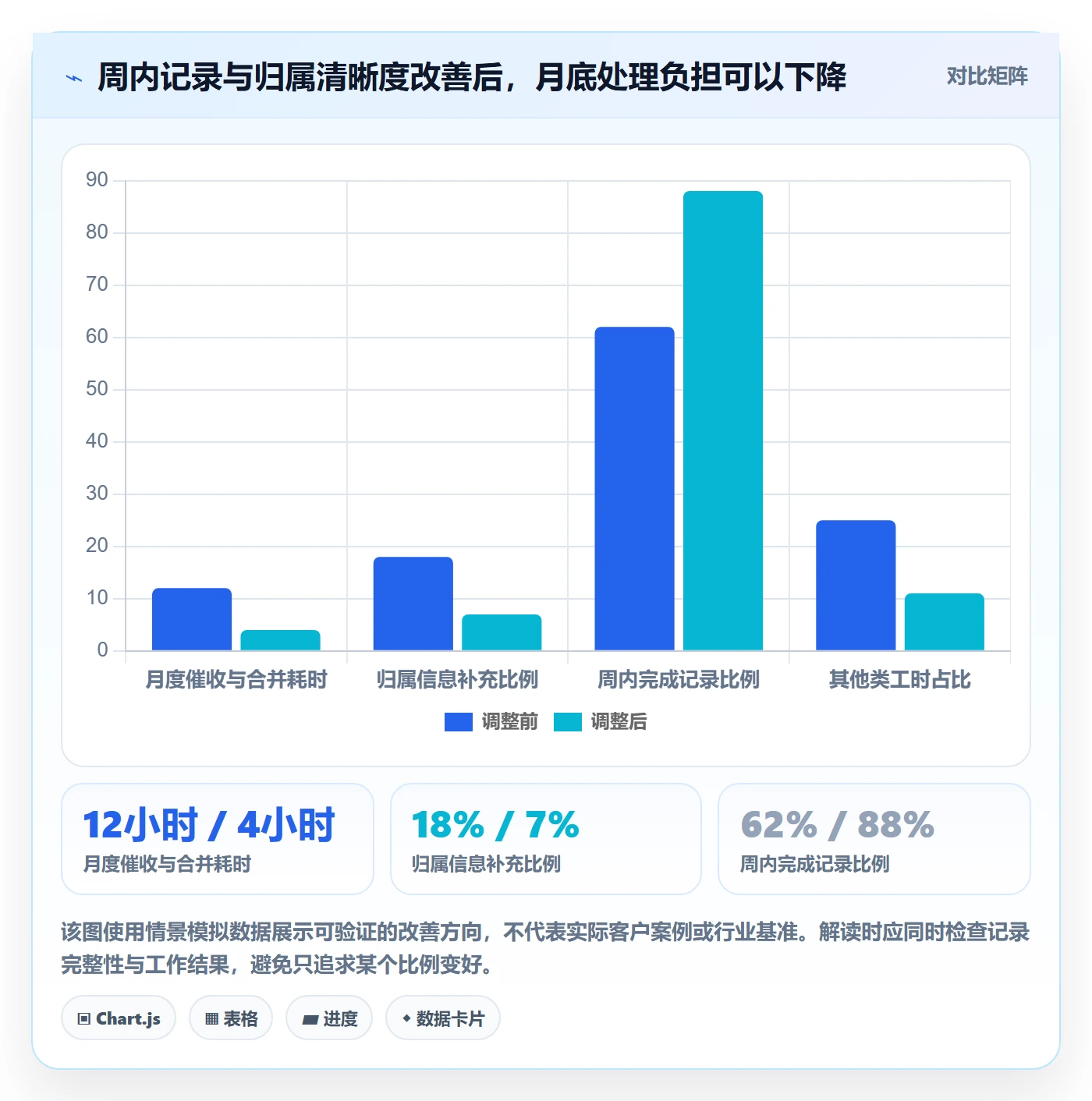The width and height of the screenshot is (1092, 1101).
Task: Select the 表格 tag chip
Action: [231, 1018]
